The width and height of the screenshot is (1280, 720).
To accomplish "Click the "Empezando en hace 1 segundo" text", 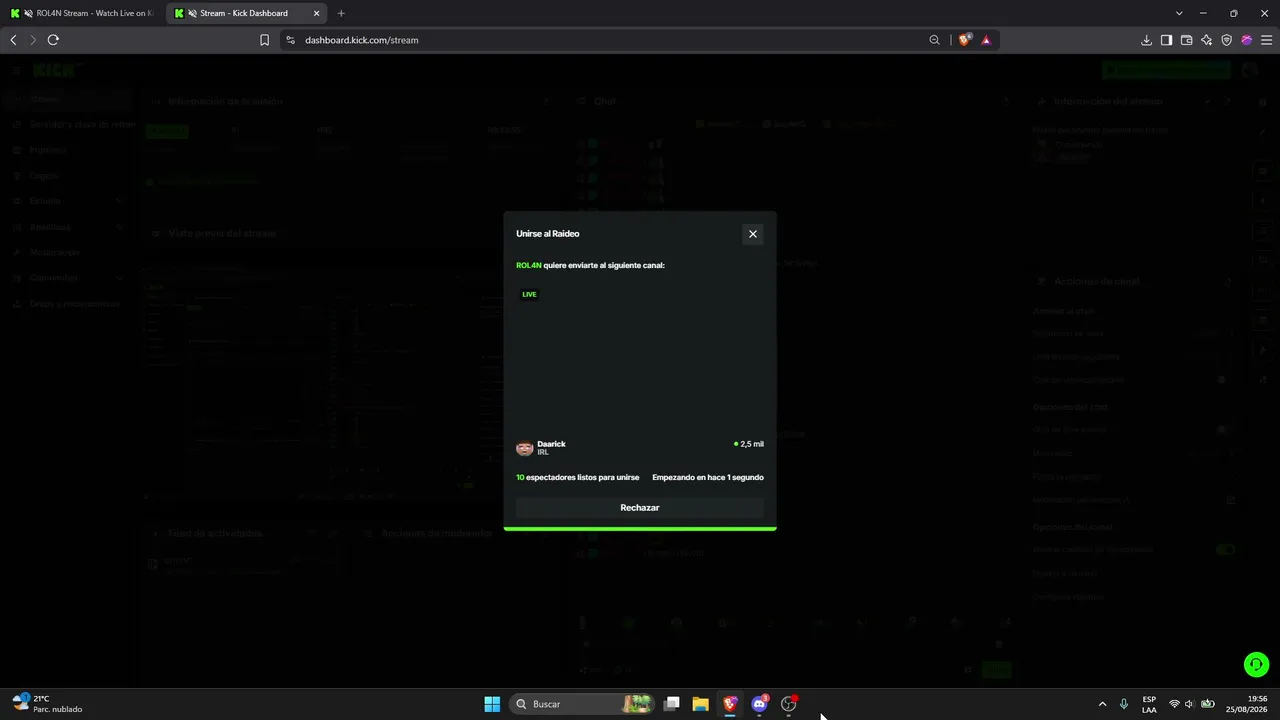I will pos(708,478).
